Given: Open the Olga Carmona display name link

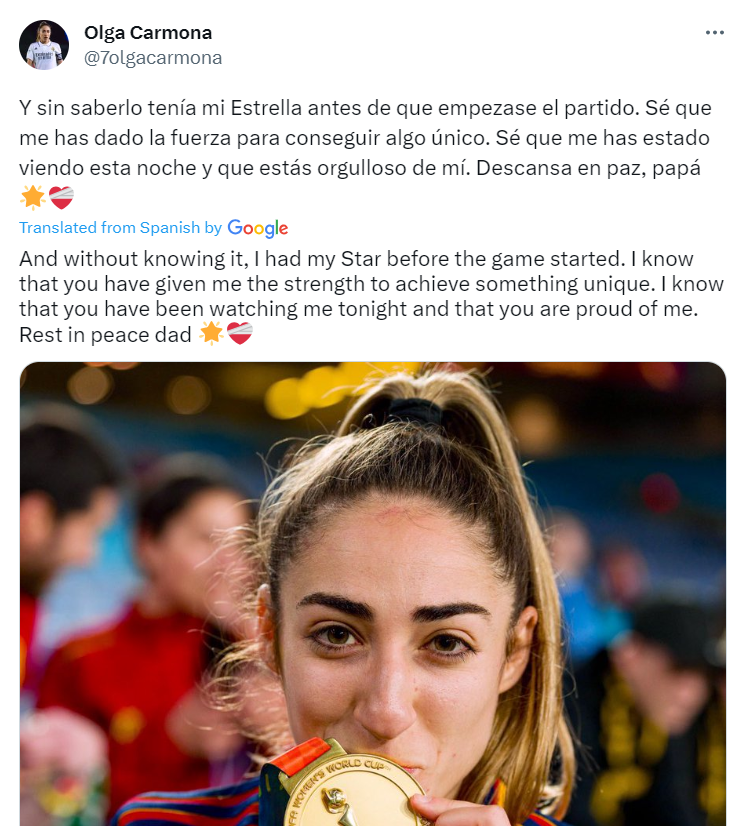Looking at the screenshot, I should [x=148, y=33].
